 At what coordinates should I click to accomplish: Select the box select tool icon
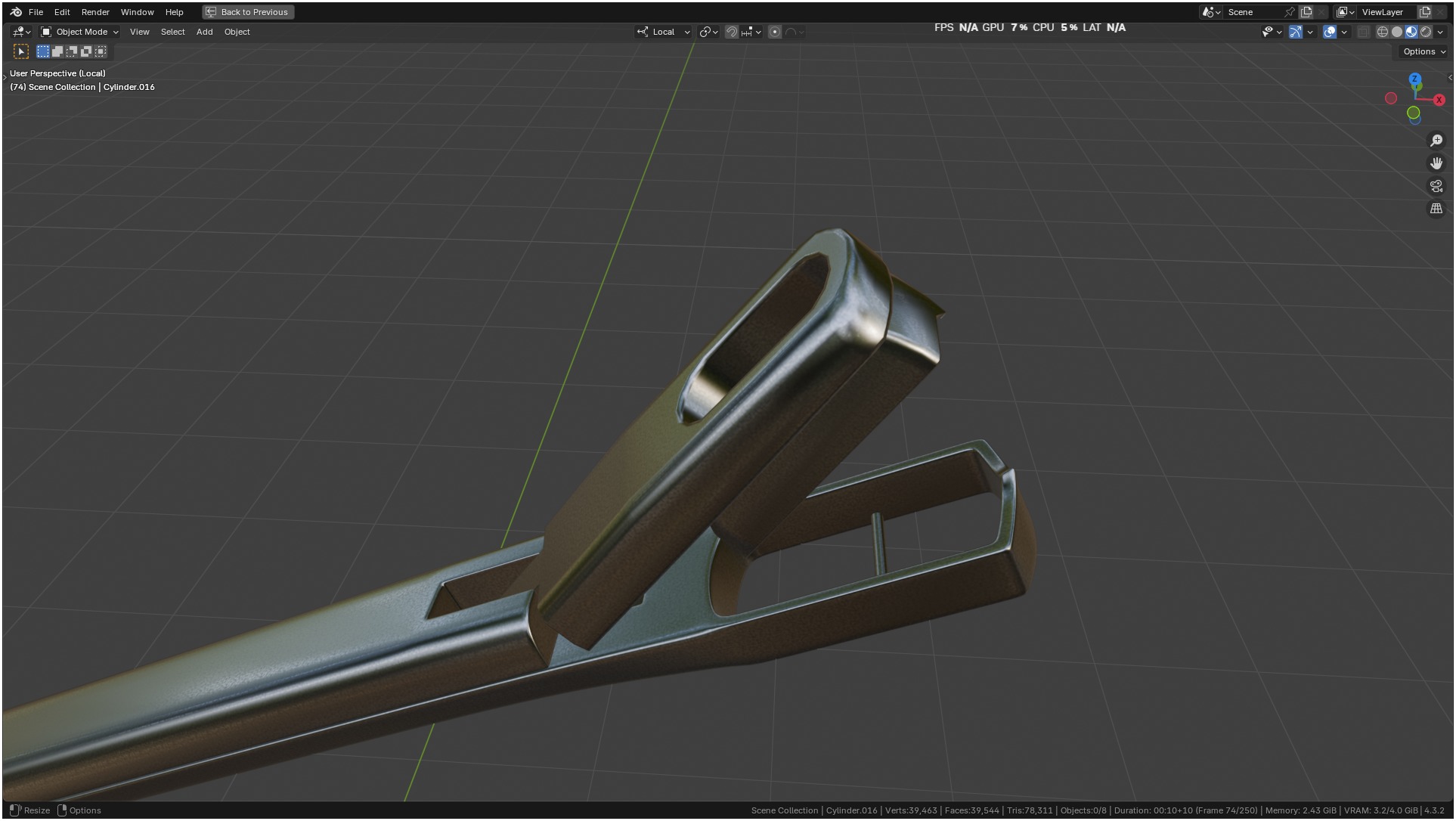(21, 51)
